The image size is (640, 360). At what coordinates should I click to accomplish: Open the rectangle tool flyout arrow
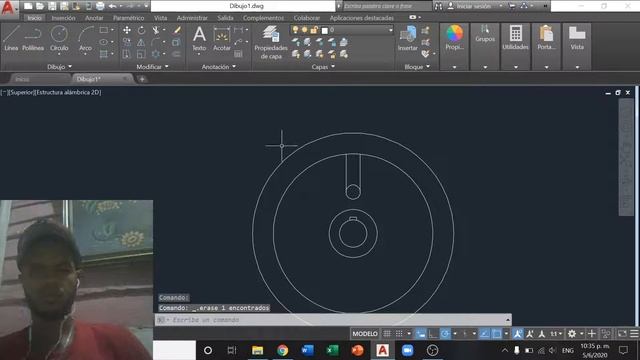pyautogui.click(x=112, y=30)
